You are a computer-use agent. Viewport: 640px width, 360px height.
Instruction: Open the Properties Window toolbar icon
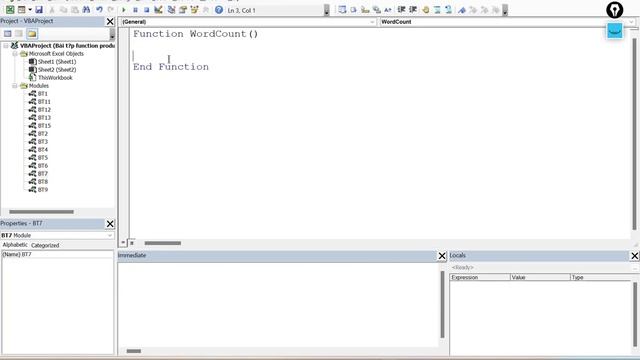point(183,10)
